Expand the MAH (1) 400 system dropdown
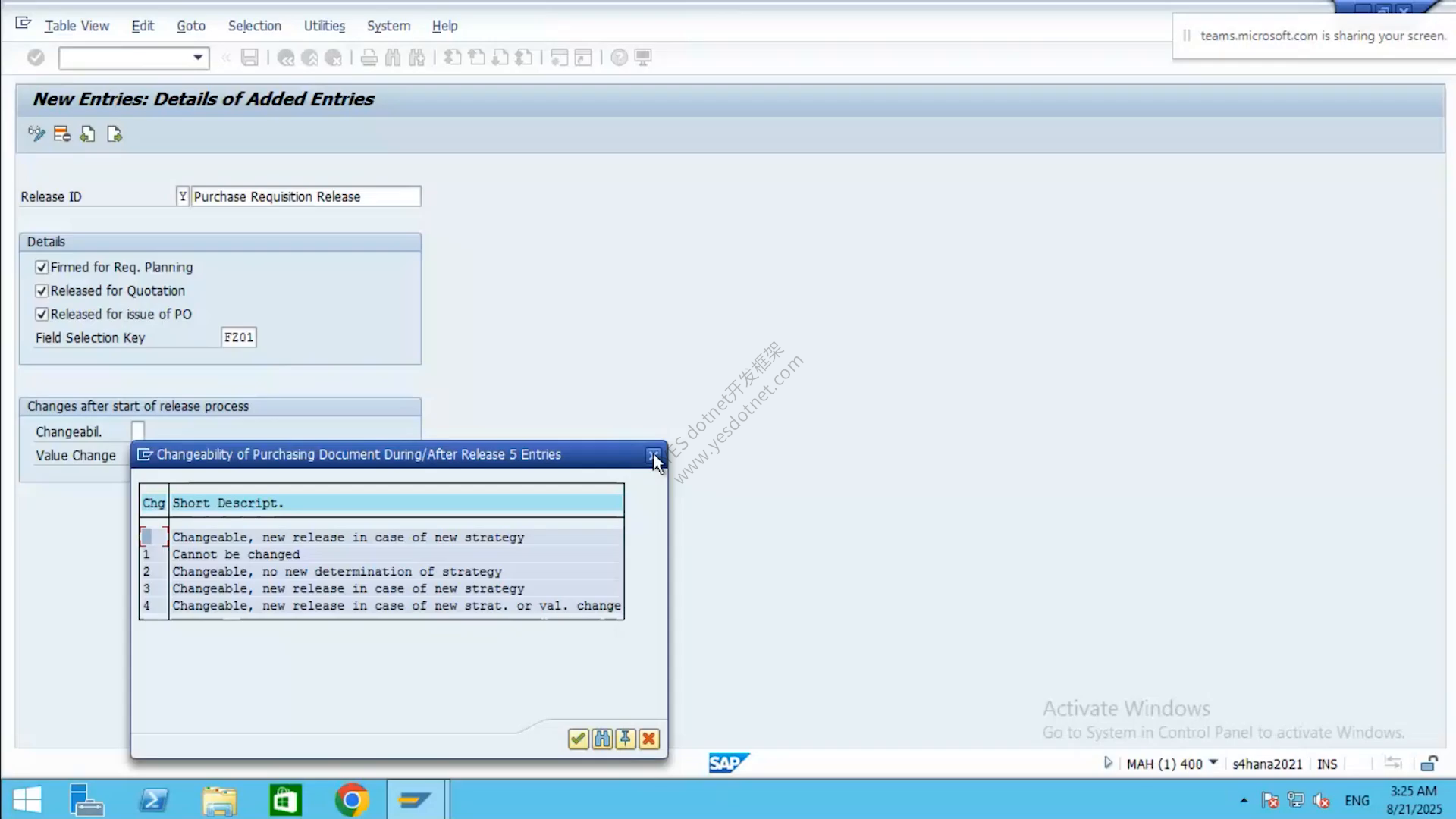Viewport: 1456px width, 819px height. tap(1213, 763)
